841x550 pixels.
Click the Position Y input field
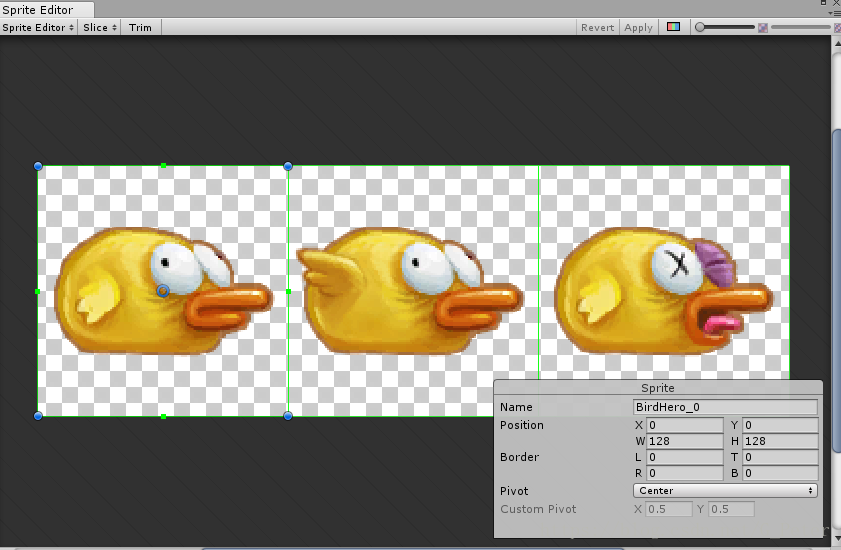[780, 425]
